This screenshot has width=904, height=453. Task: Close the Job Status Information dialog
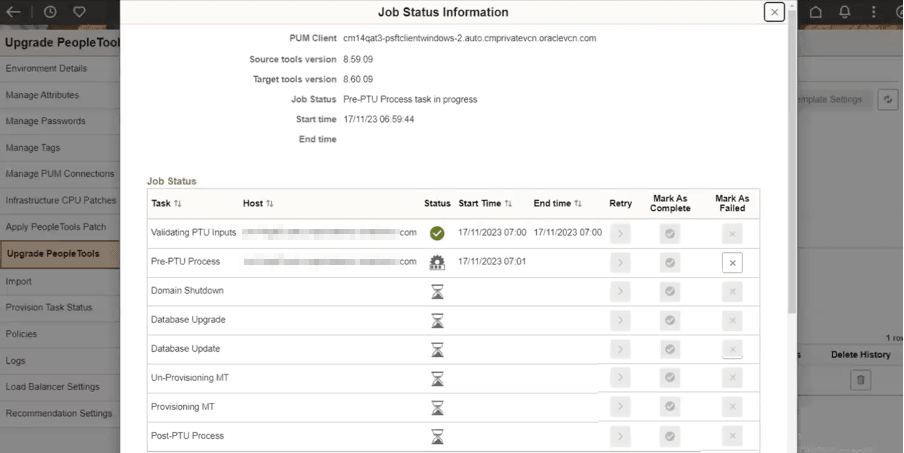pos(773,12)
